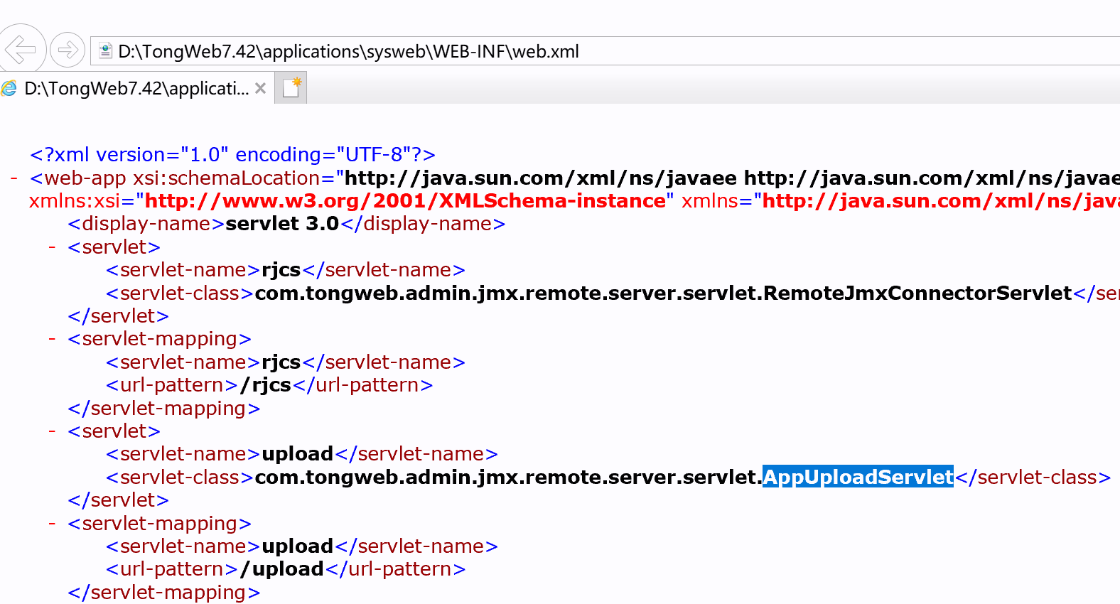The height and width of the screenshot is (604, 1120).
Task: Collapse the servlet-mapping element containing /upload
Action: pos(52,523)
